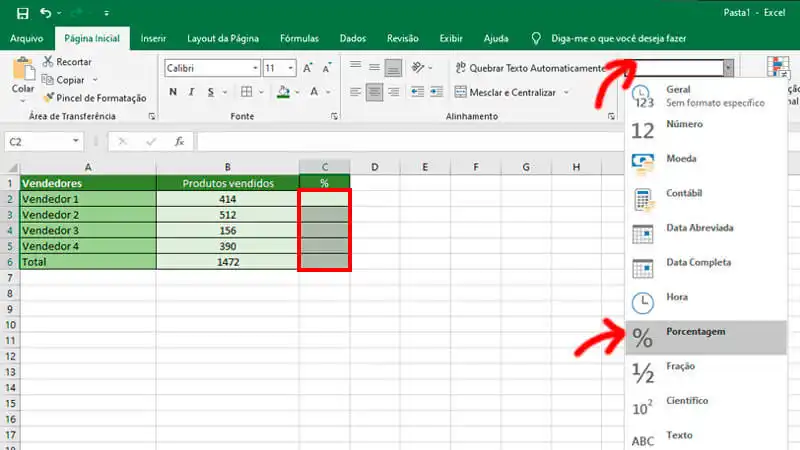
Task: Click the C2 Name Box
Action: click(x=43, y=141)
